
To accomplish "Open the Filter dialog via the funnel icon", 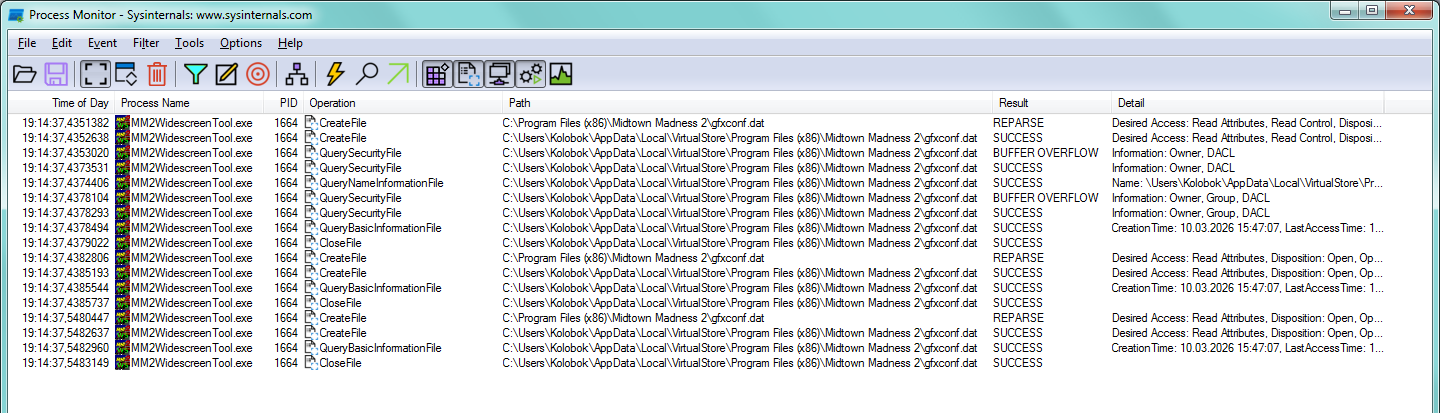I will [x=196, y=73].
